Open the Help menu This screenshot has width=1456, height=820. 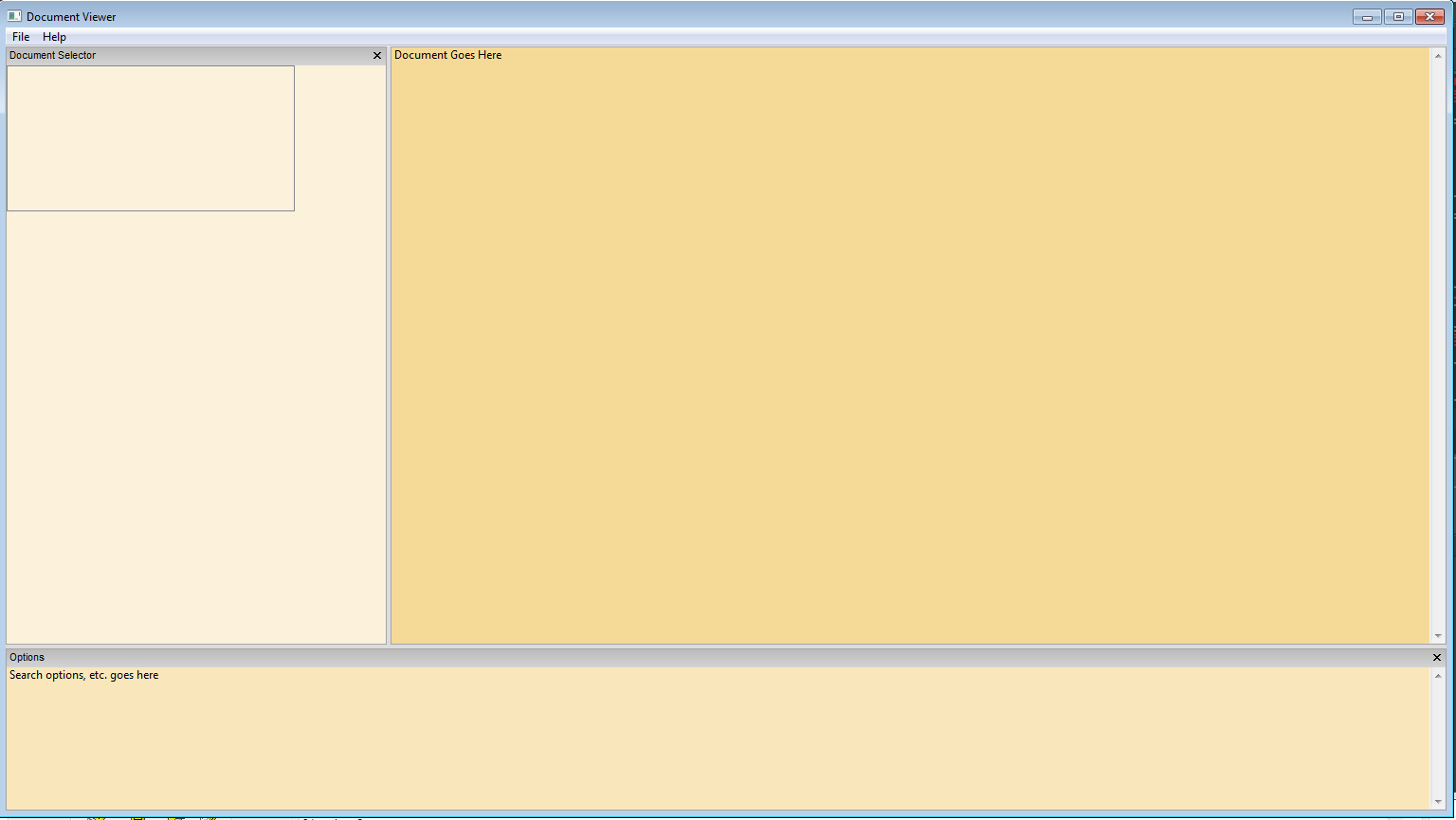coord(54,37)
